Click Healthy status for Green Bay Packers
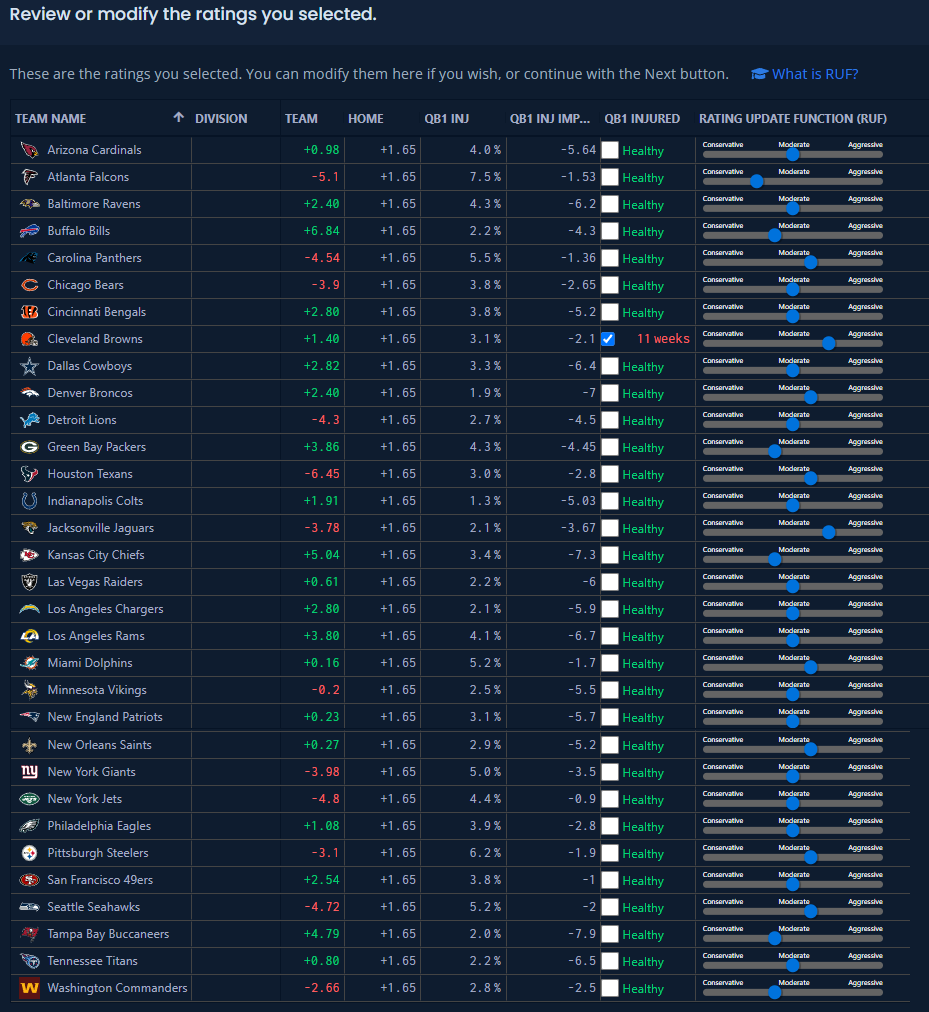Screen dimensions: 929x1012 click(x=643, y=447)
